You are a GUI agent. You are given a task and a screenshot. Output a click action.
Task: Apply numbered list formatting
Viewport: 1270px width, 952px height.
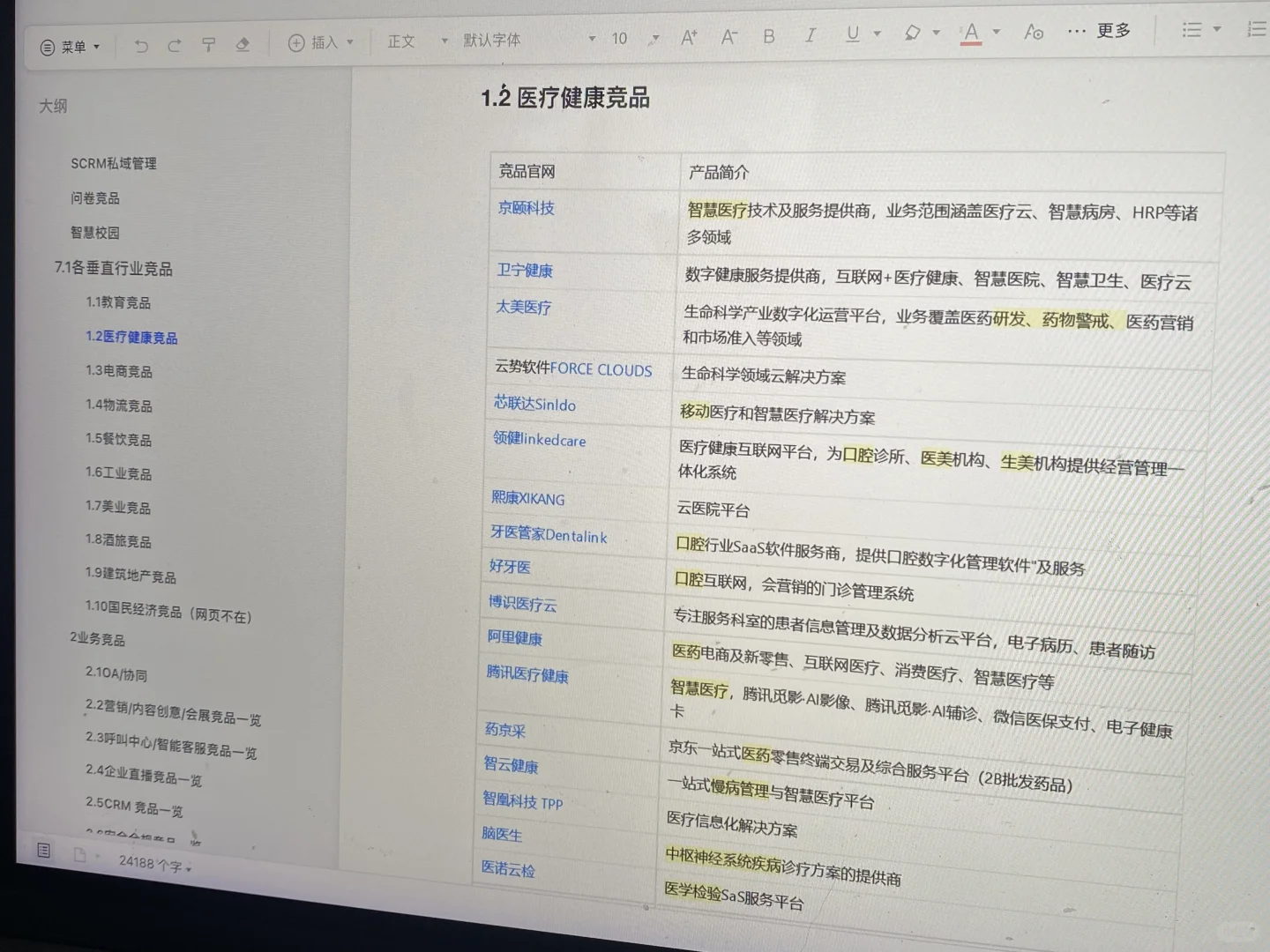point(1258,29)
